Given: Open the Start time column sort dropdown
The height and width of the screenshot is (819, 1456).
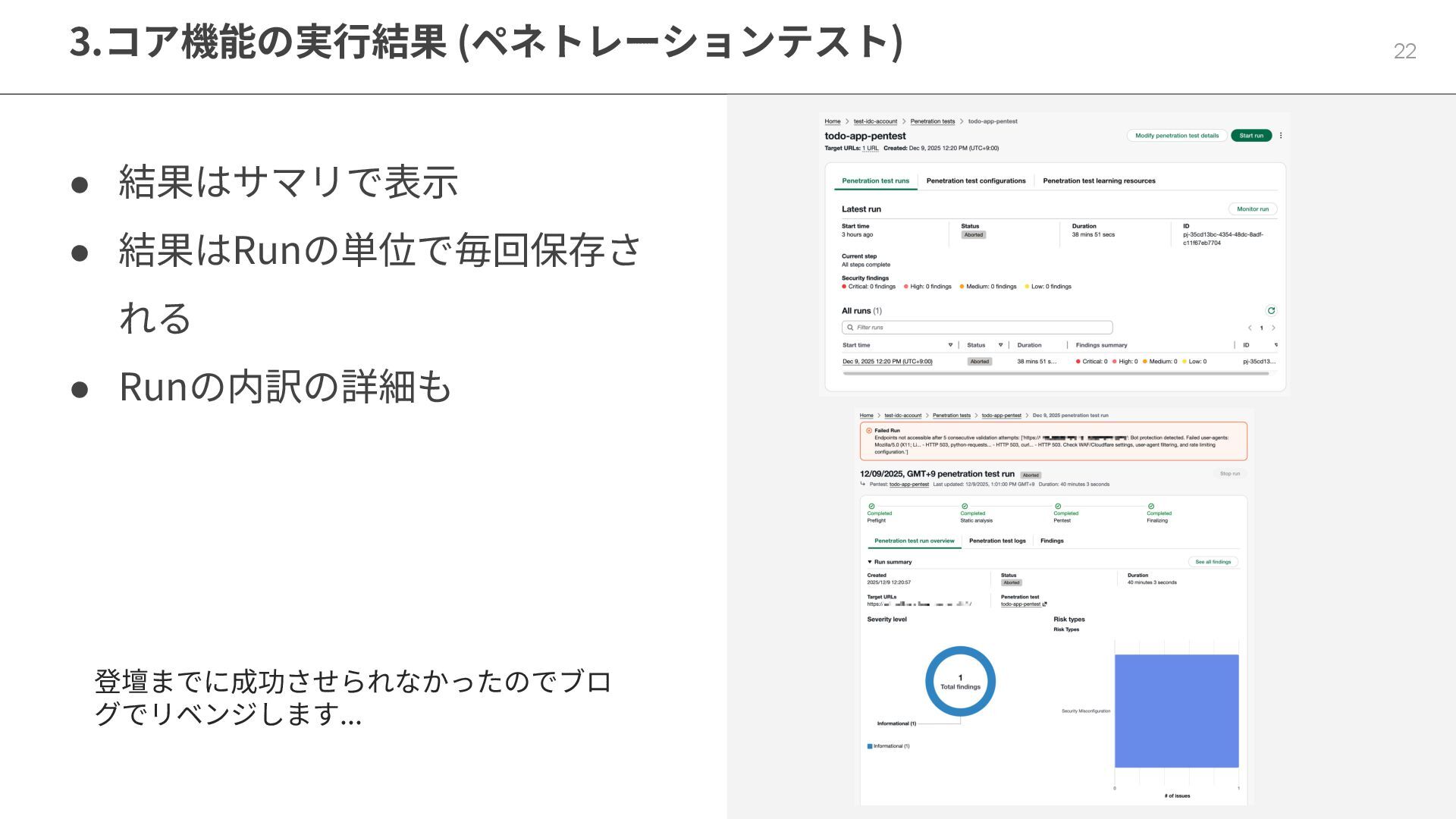Looking at the screenshot, I should (950, 345).
